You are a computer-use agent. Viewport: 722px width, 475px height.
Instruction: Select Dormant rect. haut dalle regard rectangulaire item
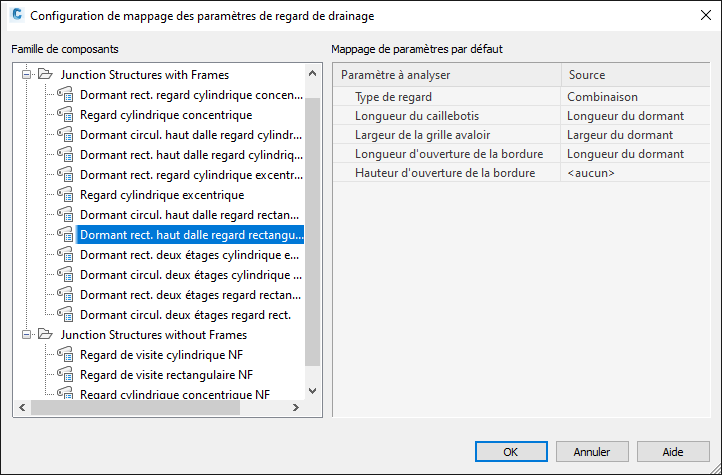tap(190, 235)
